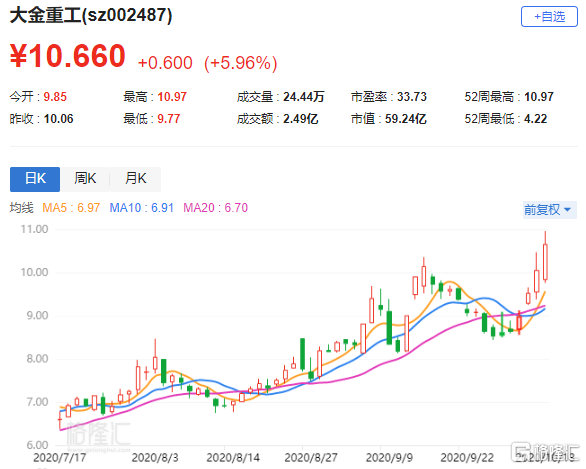Screen dimensions: 586x469
Task: Click 52周最低 value 4.22
Action: tap(536, 119)
